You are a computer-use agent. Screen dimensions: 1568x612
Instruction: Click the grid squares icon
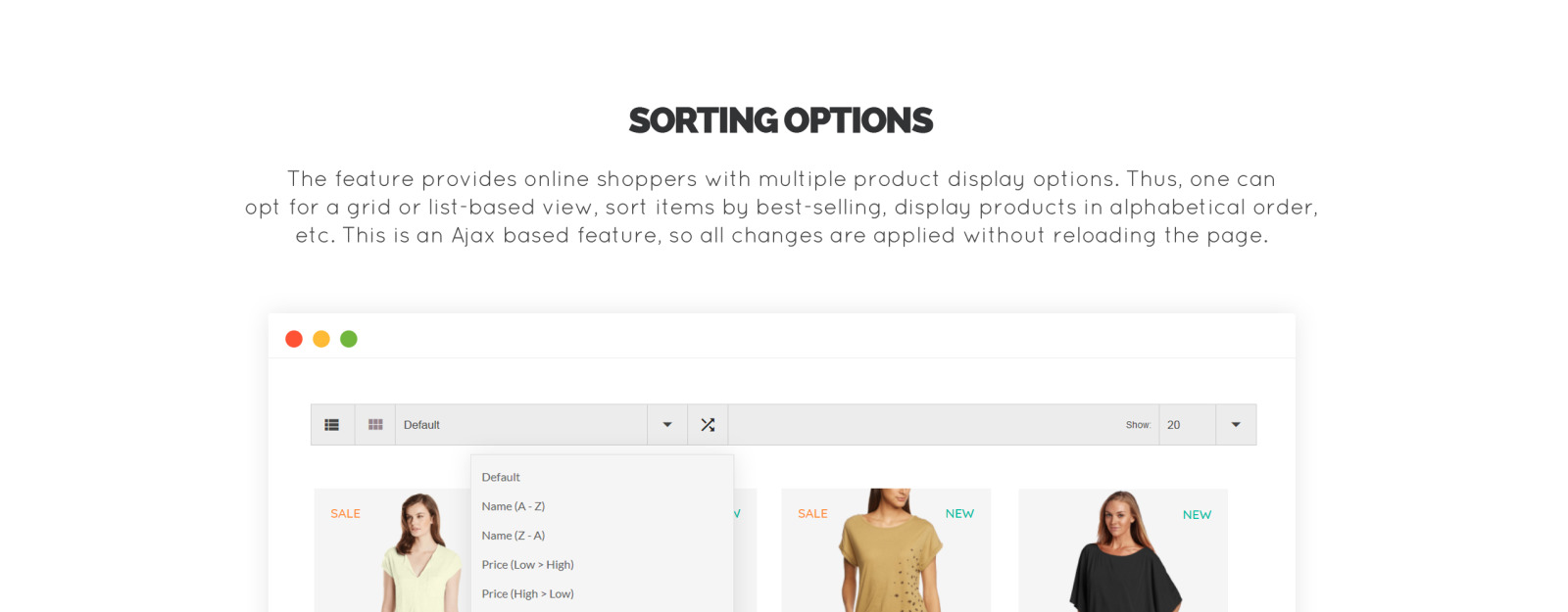[374, 424]
